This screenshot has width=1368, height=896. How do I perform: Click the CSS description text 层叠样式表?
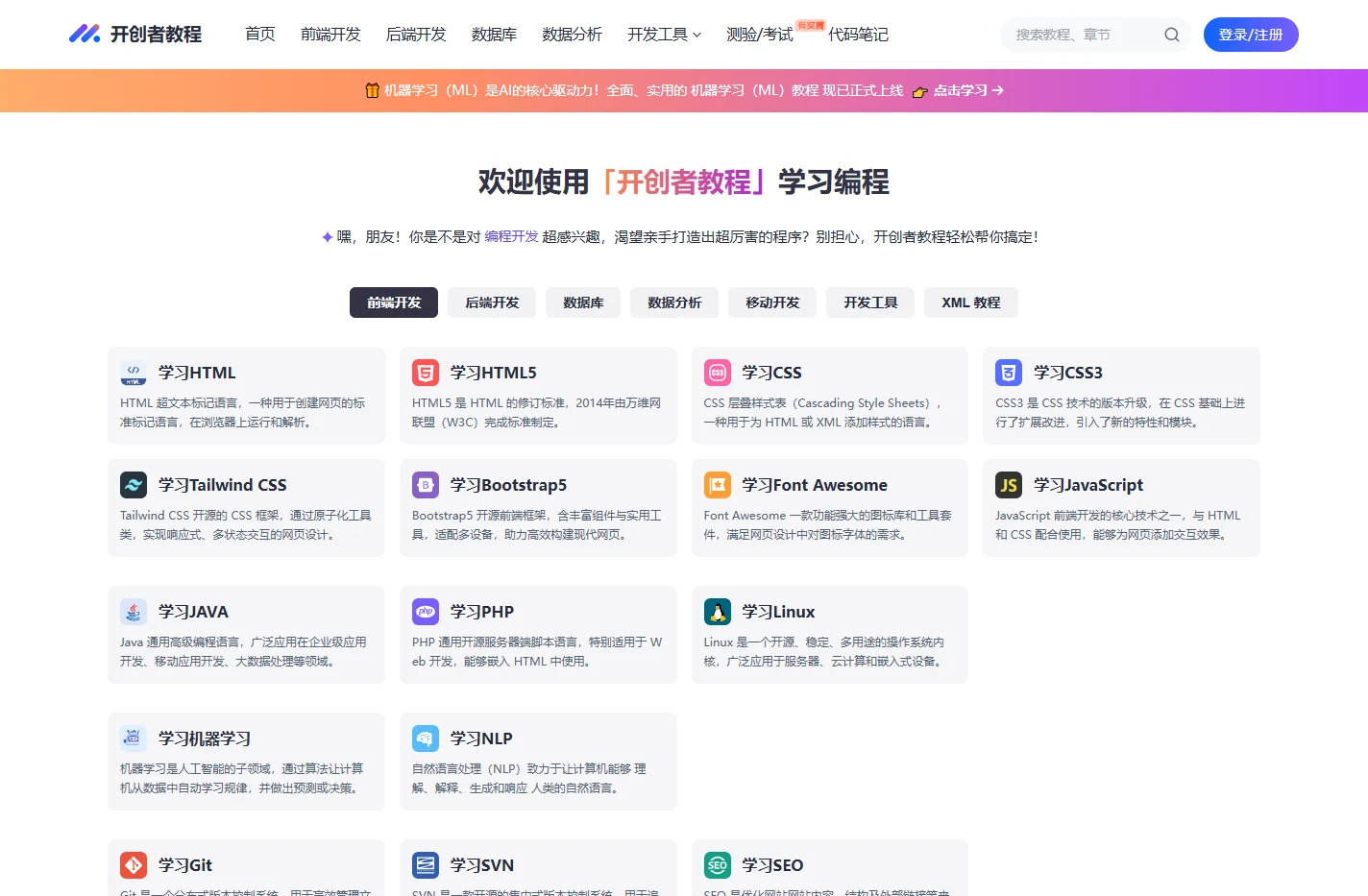tap(822, 413)
